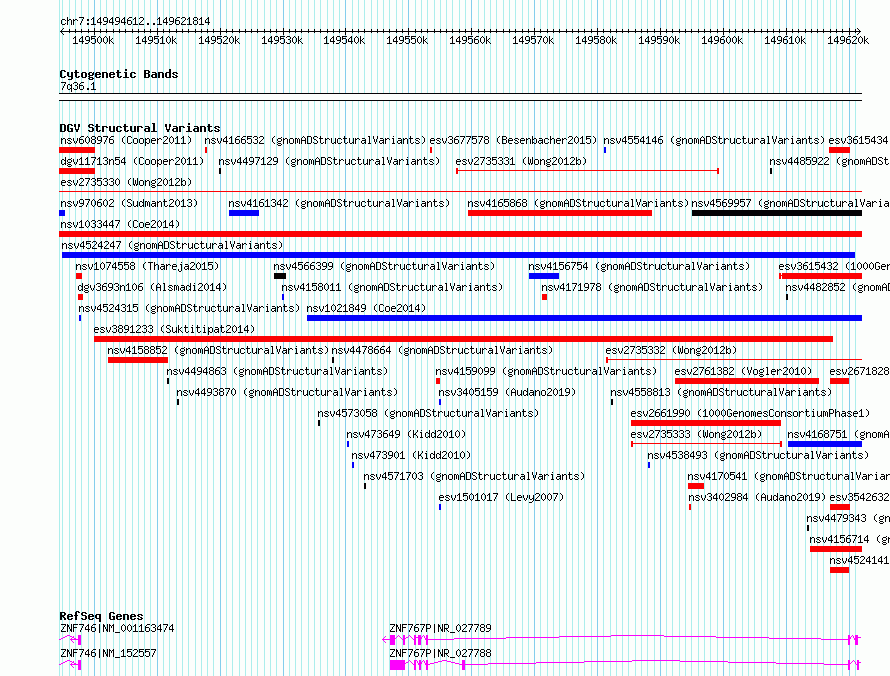
Task: Click the blue bar of nsv4161342
Action: tap(244, 213)
